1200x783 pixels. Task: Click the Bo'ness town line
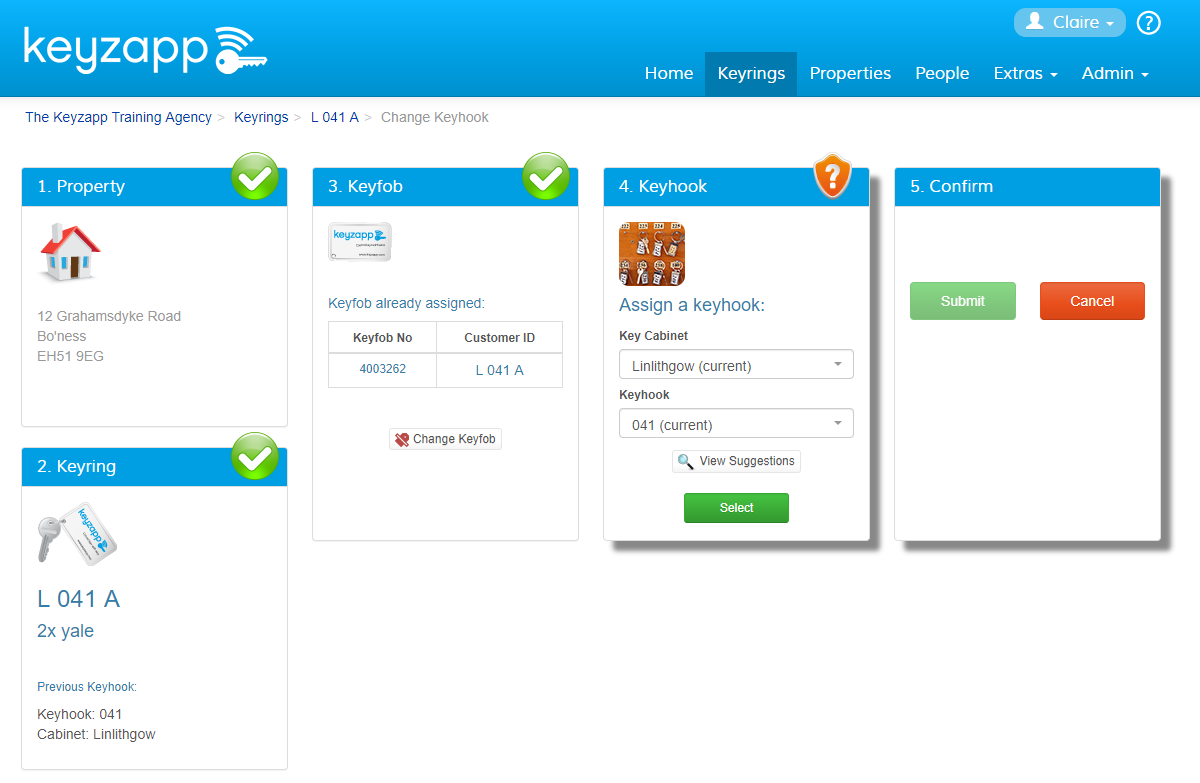tap(62, 336)
